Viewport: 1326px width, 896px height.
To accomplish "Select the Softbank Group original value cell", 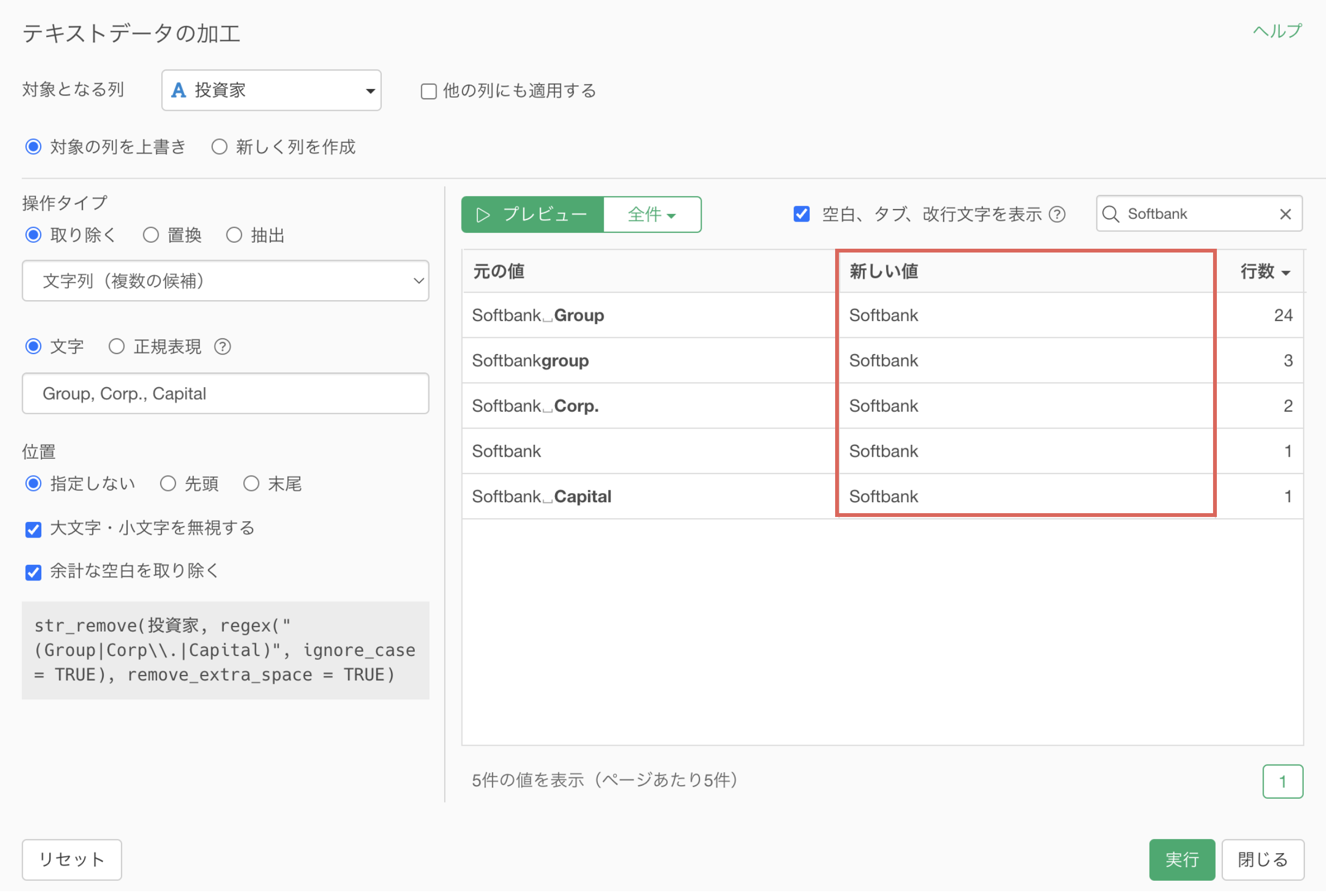I will tap(649, 315).
